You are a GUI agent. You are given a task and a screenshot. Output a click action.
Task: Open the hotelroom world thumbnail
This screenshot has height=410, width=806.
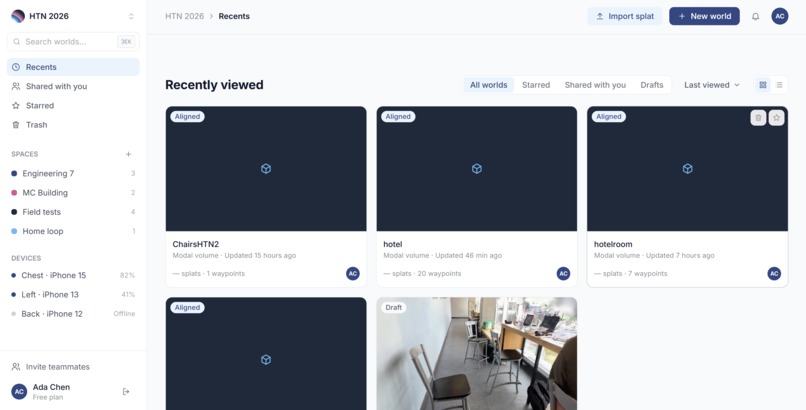(687, 169)
